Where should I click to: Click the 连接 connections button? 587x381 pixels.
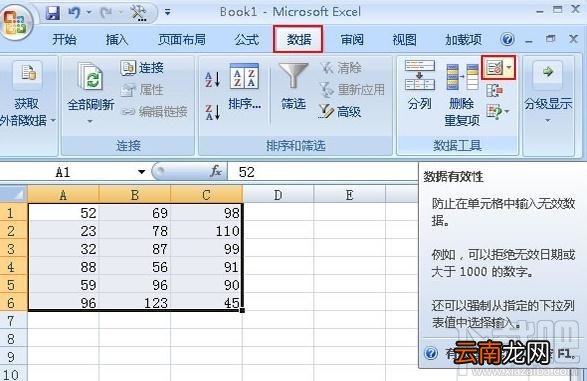pyautogui.click(x=142, y=68)
